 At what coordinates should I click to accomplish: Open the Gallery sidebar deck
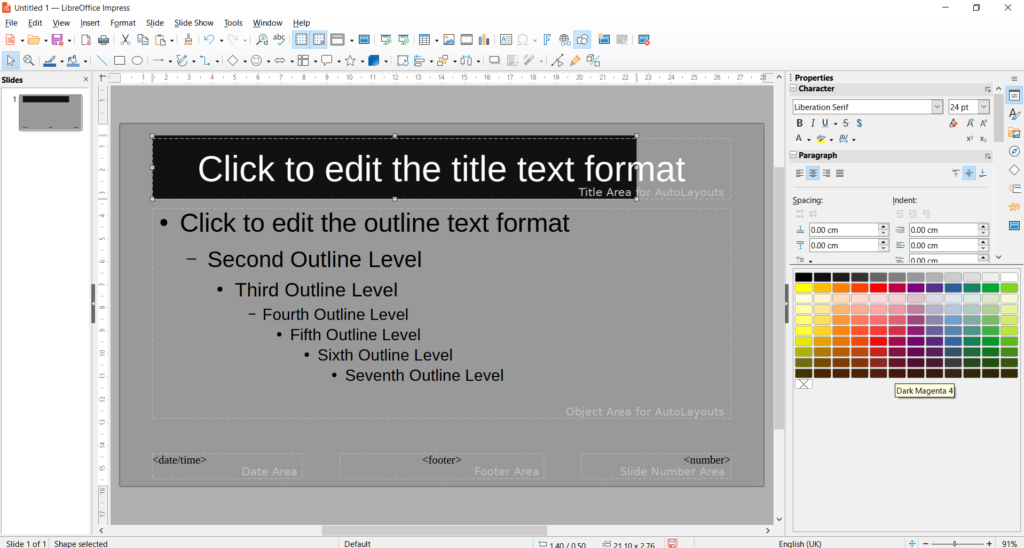point(1014,133)
